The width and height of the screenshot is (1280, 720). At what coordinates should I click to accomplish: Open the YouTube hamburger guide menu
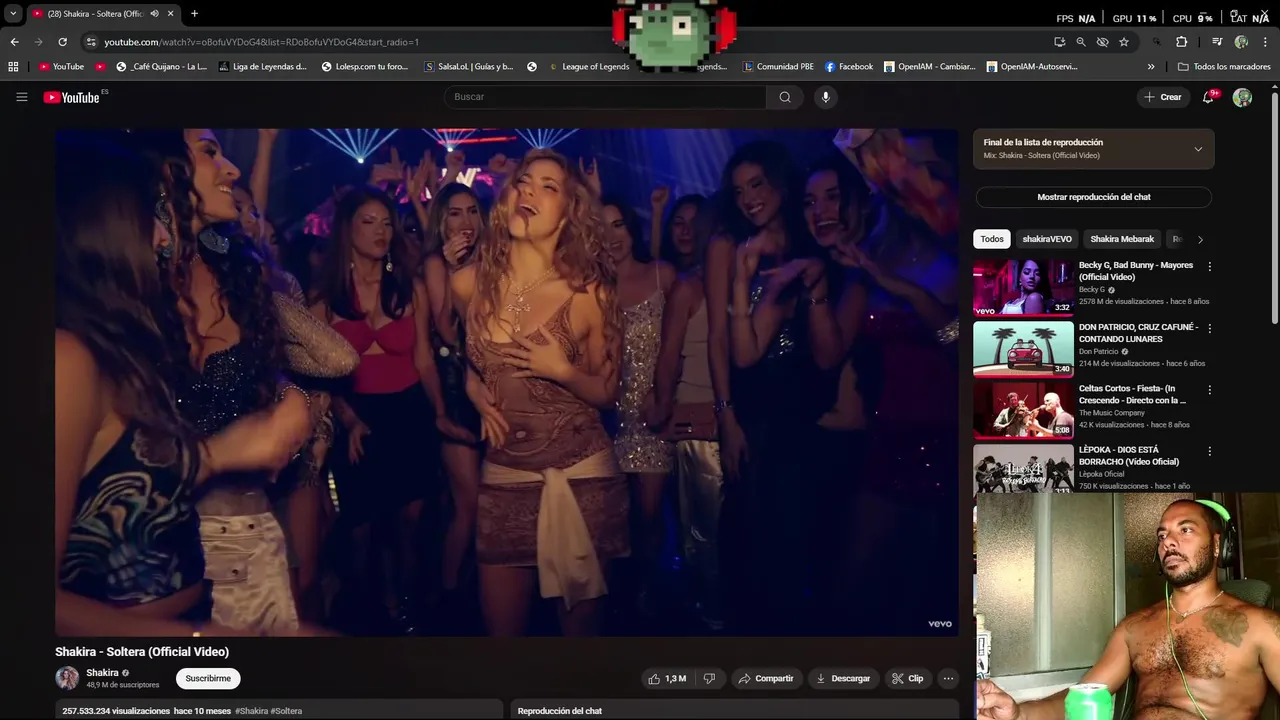click(21, 97)
